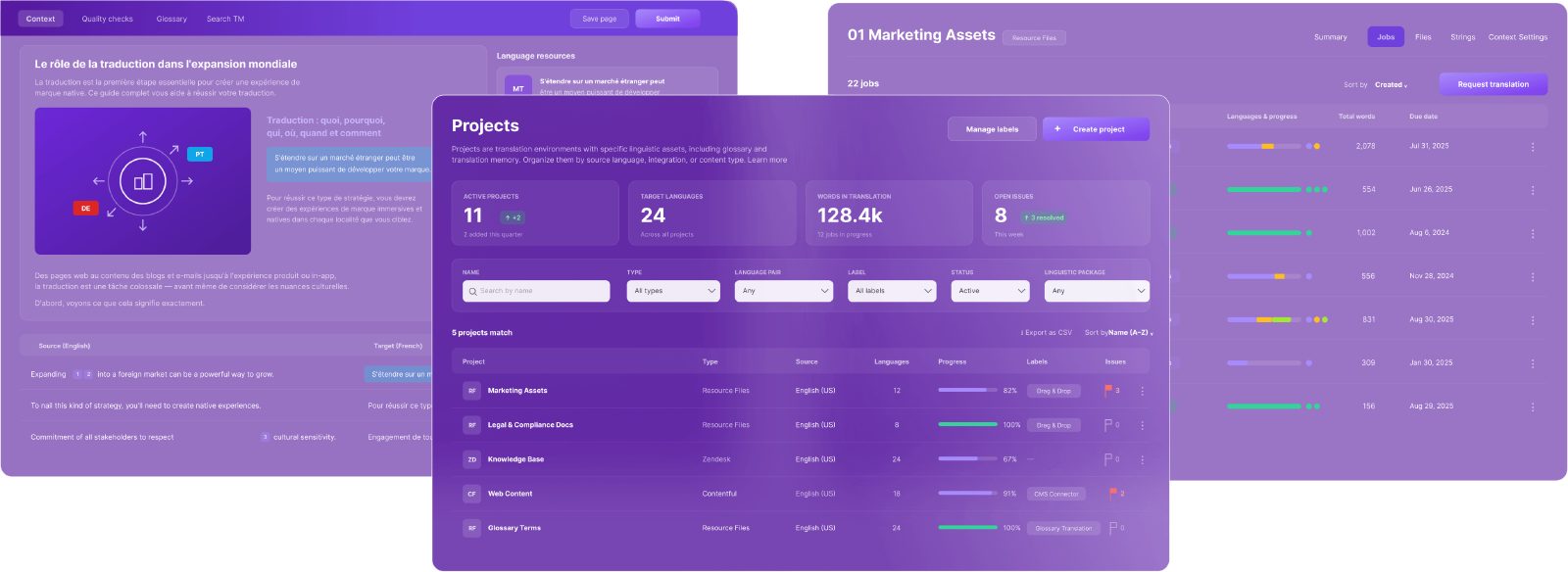
Task: Click the PT language tag in the illustration
Action: click(200, 154)
